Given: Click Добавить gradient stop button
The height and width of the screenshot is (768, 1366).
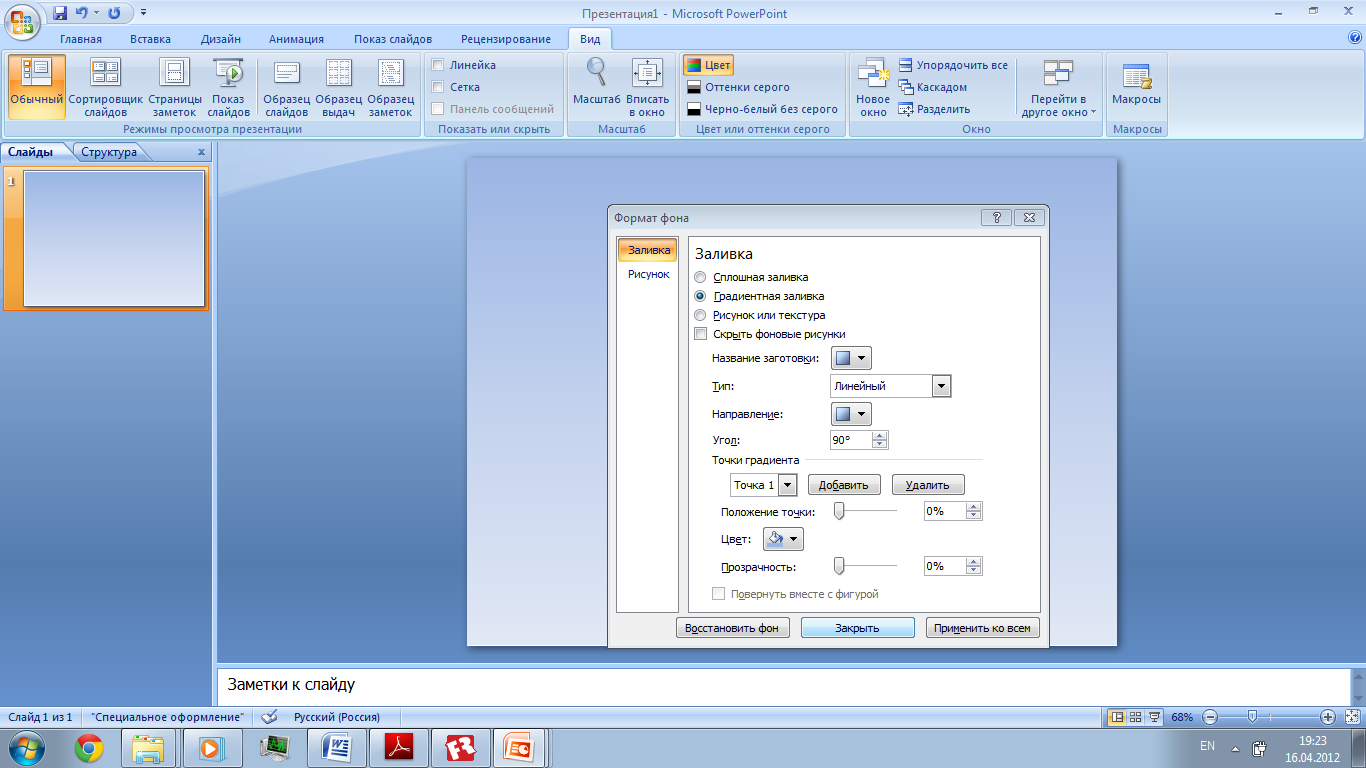Looking at the screenshot, I should (x=844, y=485).
